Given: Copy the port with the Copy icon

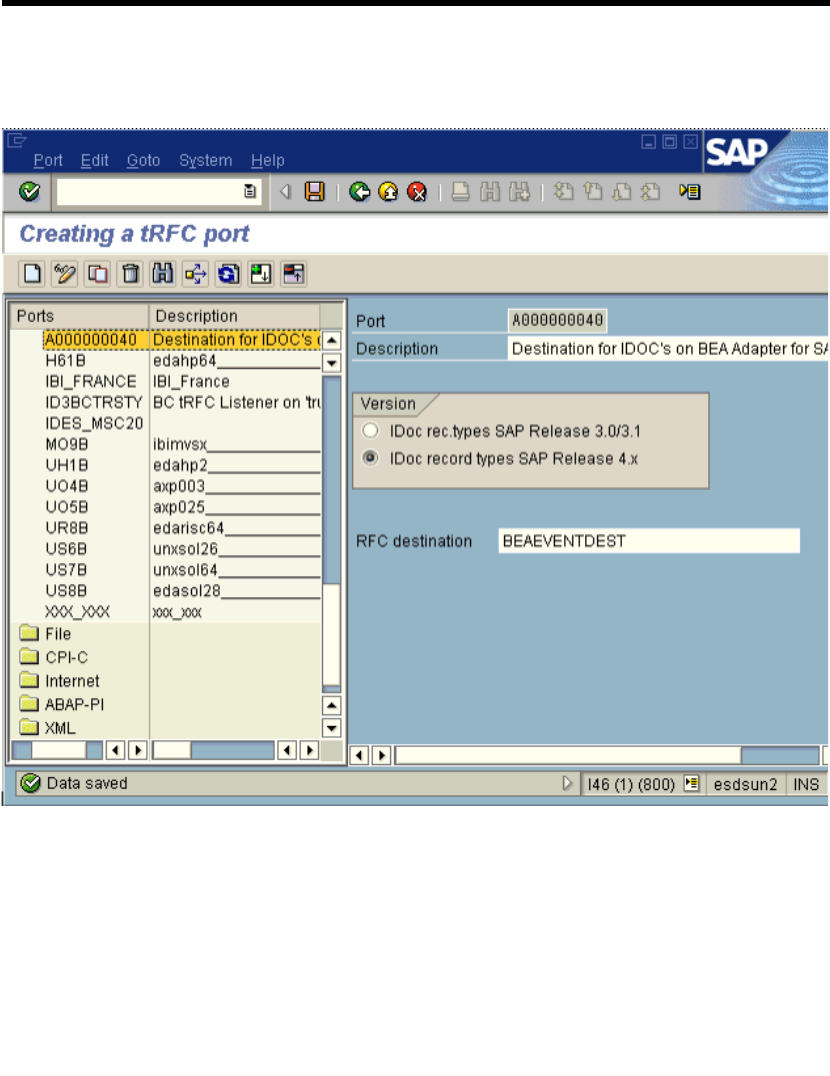Looking at the screenshot, I should (x=98, y=274).
